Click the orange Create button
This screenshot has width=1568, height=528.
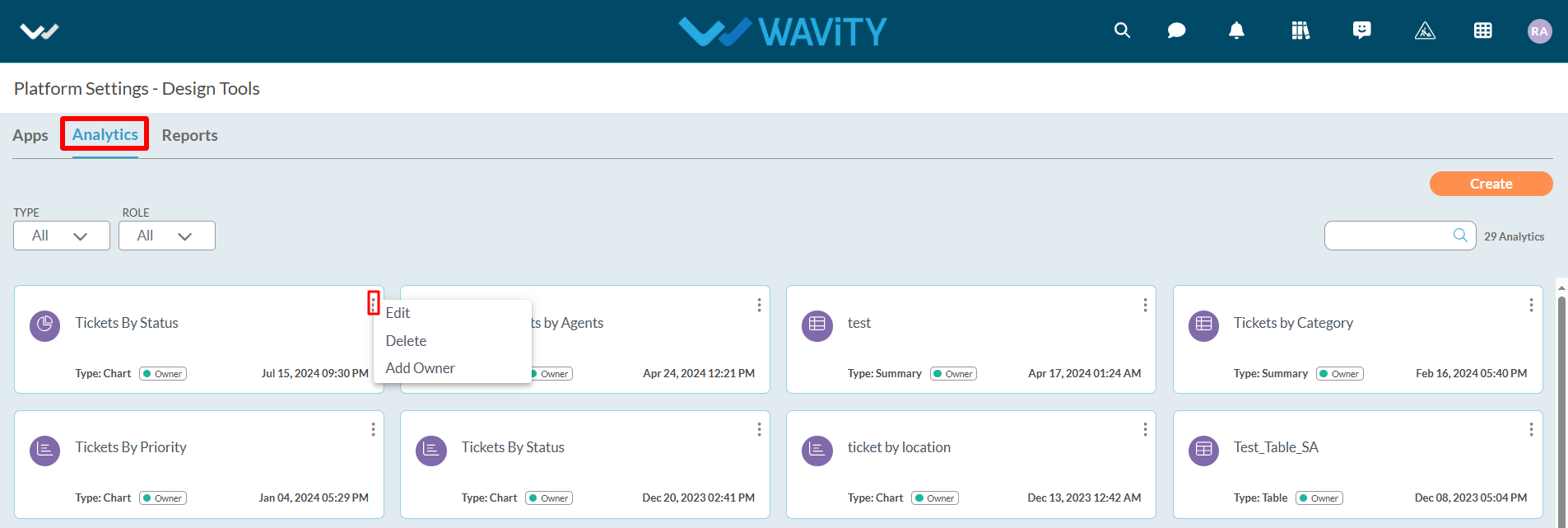tap(1491, 184)
